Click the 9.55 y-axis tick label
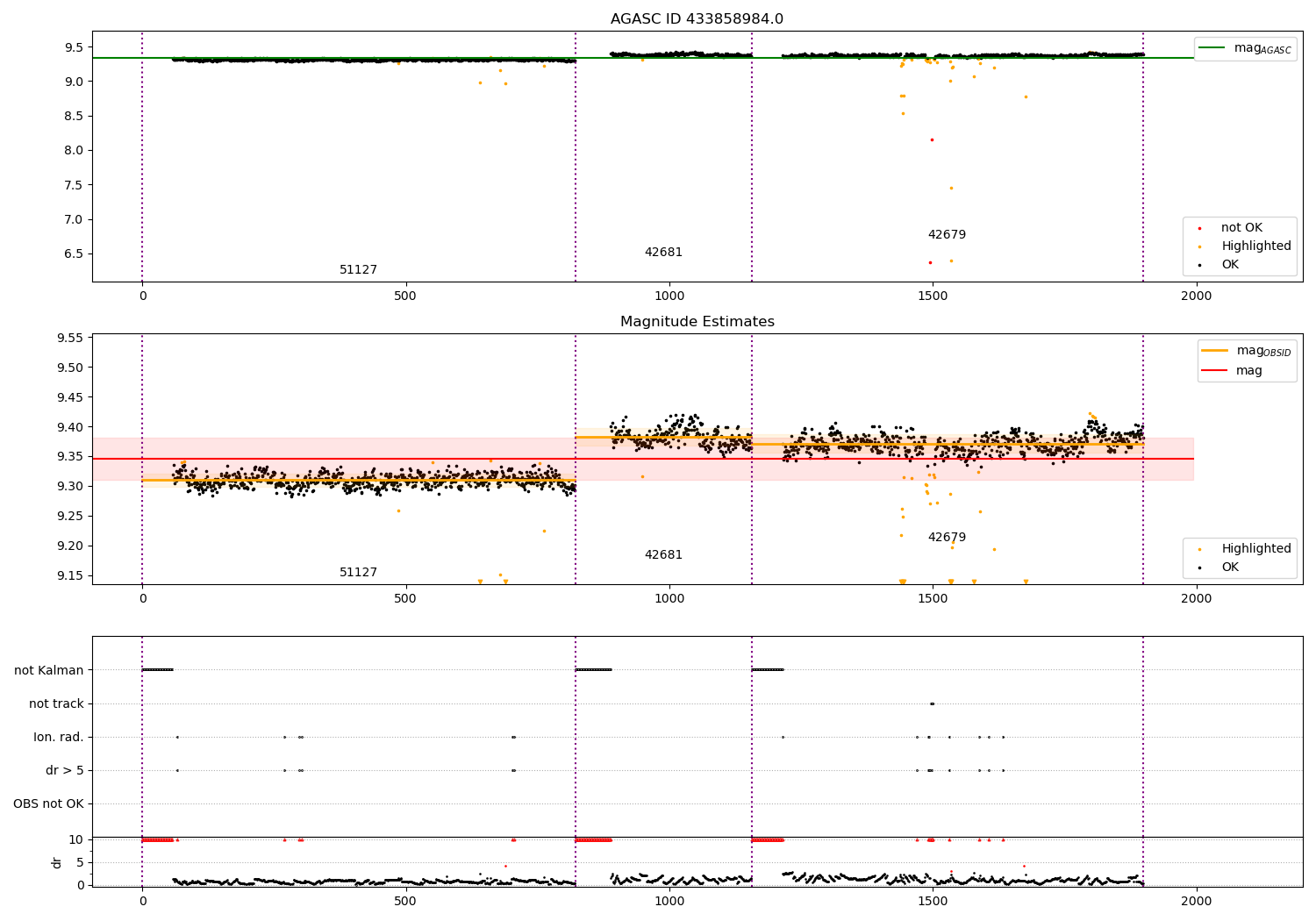Screen dimensions: 1316x921 pyautogui.click(x=70, y=339)
